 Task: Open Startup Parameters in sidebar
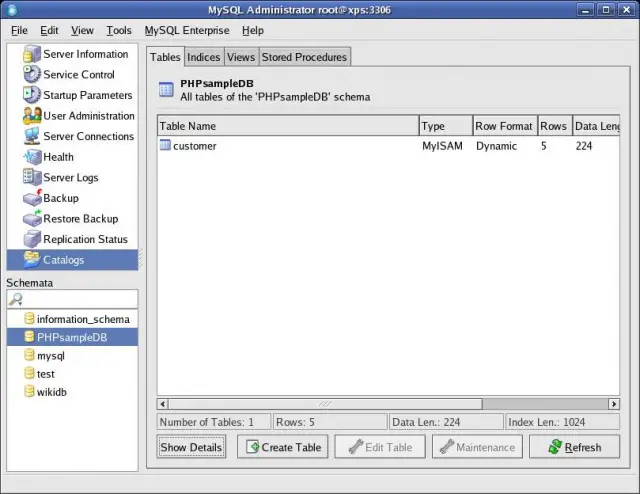tap(87, 95)
